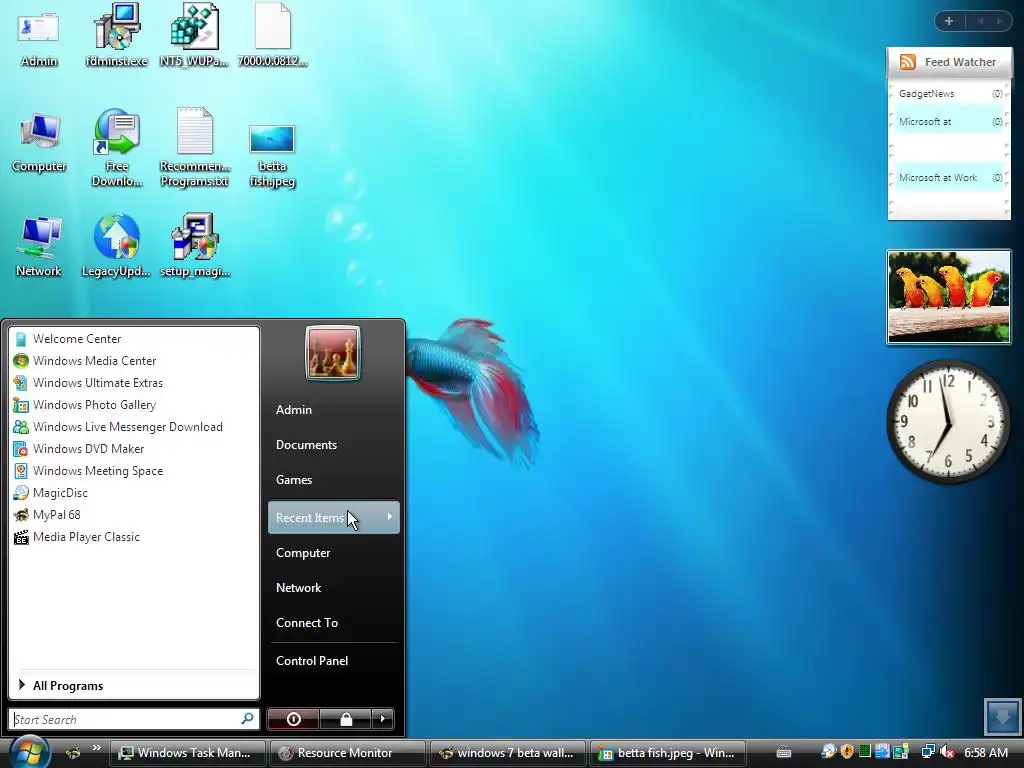Open Microsoft at feed entry
This screenshot has width=1024, height=768.
point(950,121)
